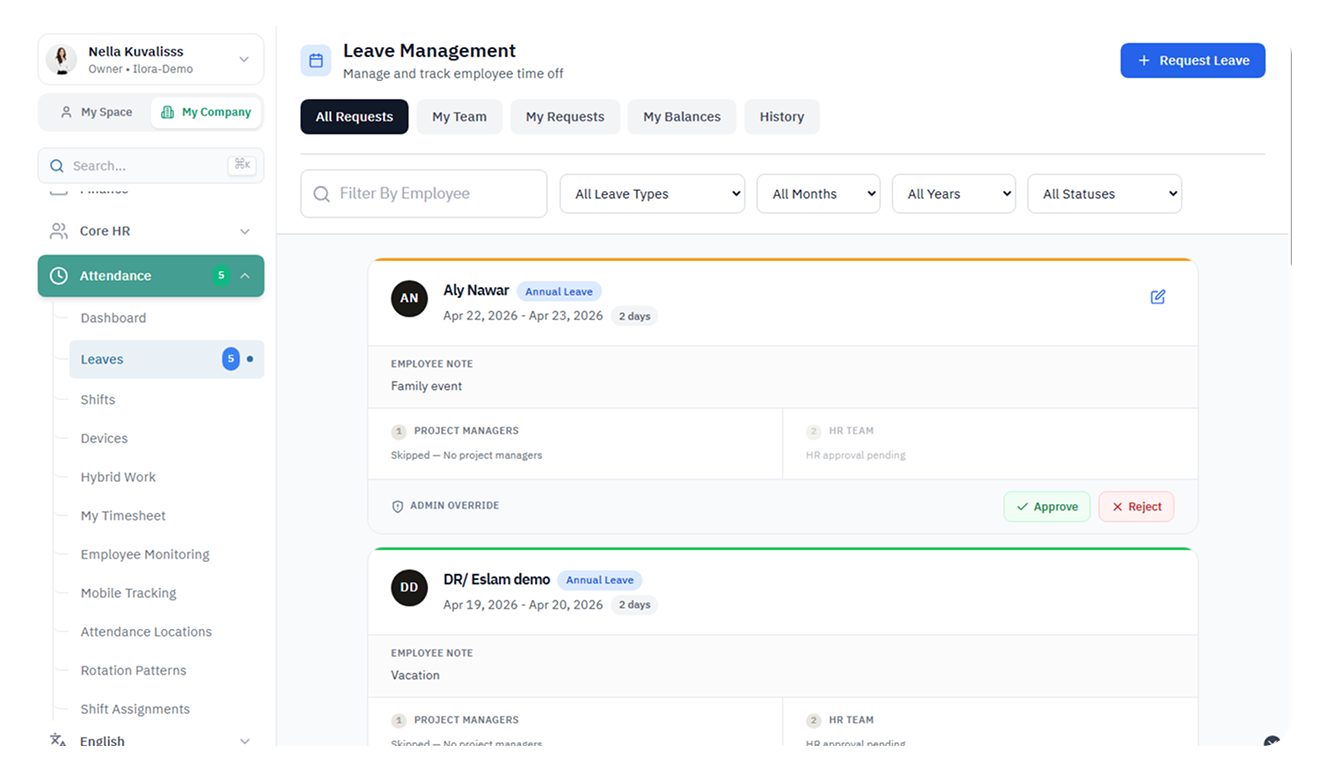This screenshot has height=771, width=1320.
Task: Go to the My Balances tab
Action: (x=682, y=117)
